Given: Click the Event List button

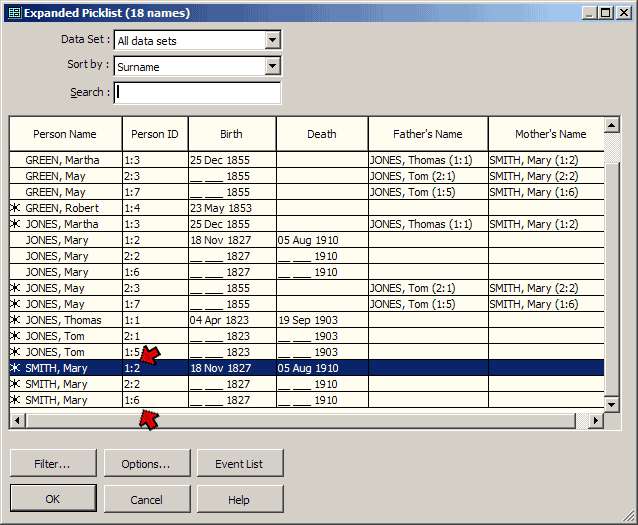Looking at the screenshot, I should click(x=240, y=464).
